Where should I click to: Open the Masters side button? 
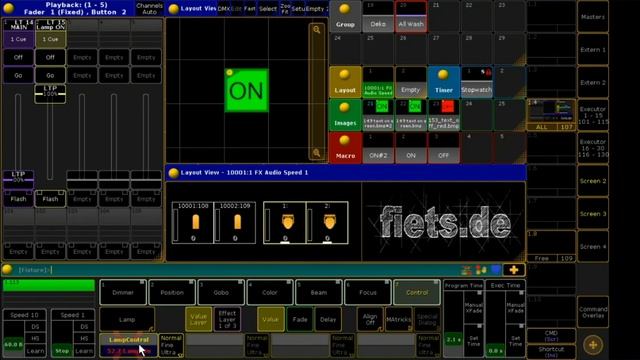click(x=593, y=17)
